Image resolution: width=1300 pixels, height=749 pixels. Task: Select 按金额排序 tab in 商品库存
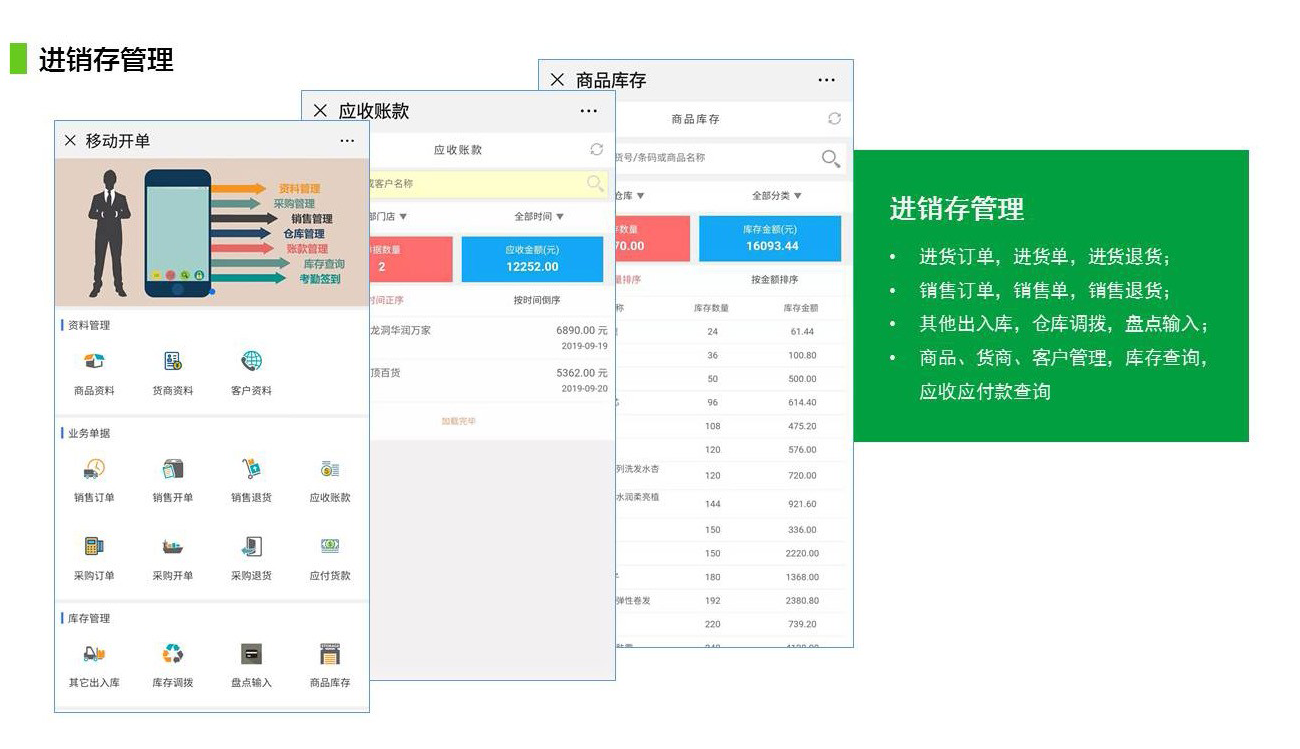[x=775, y=280]
